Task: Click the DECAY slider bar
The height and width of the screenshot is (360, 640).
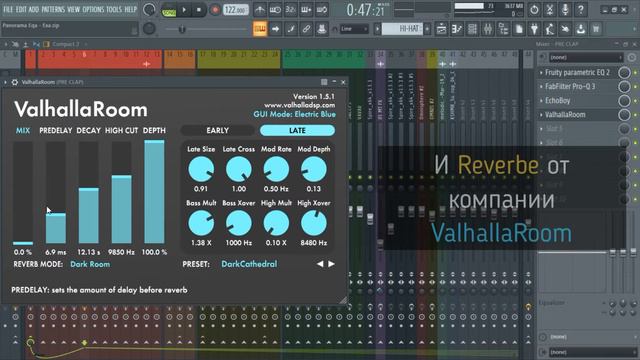Action: pos(89,193)
